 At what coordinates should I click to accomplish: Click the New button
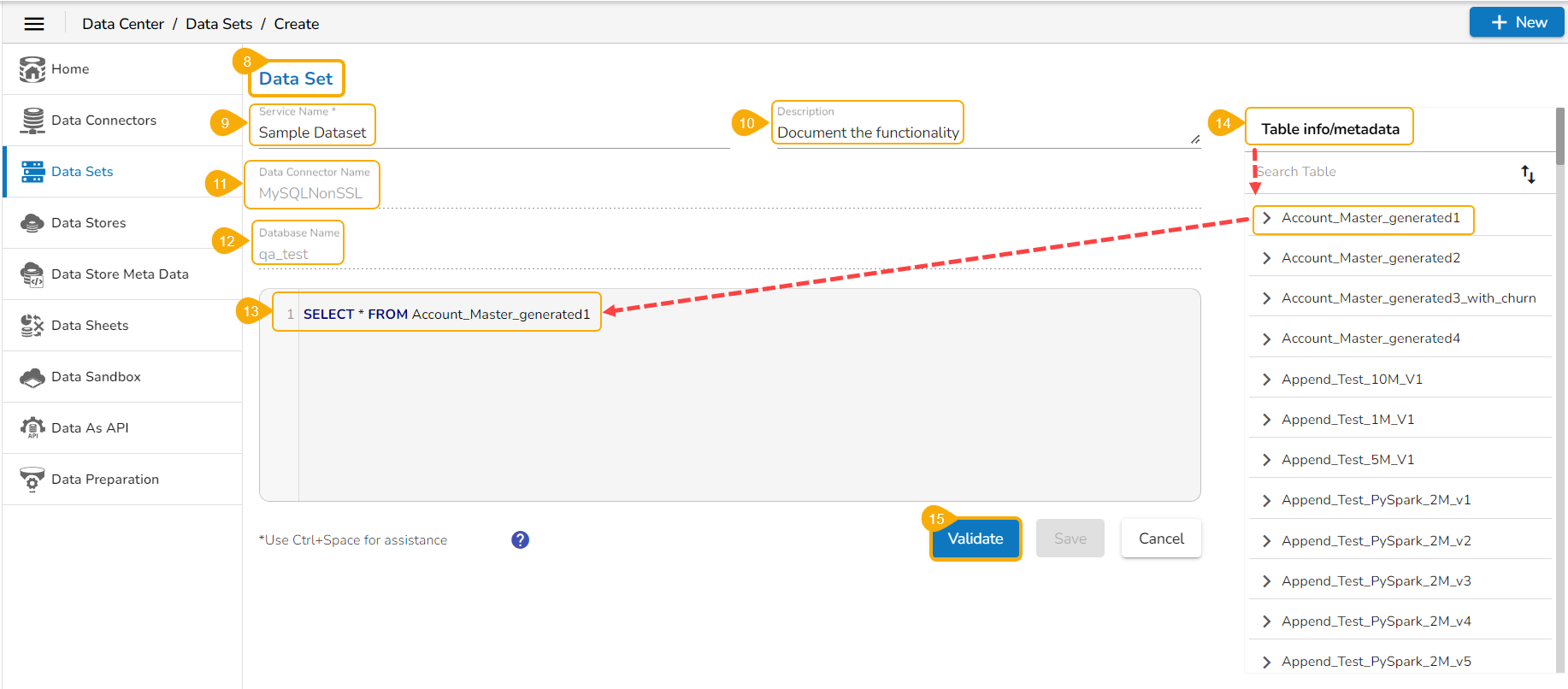coord(1518,22)
